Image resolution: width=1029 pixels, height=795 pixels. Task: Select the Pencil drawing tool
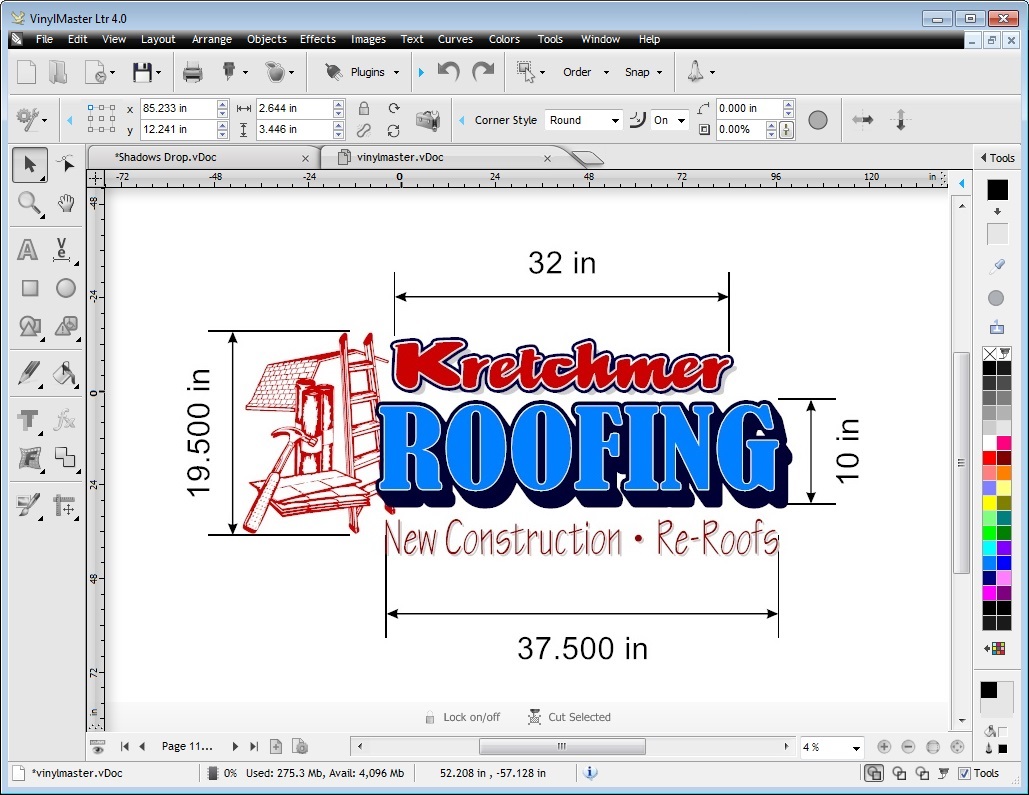pyautogui.click(x=28, y=373)
